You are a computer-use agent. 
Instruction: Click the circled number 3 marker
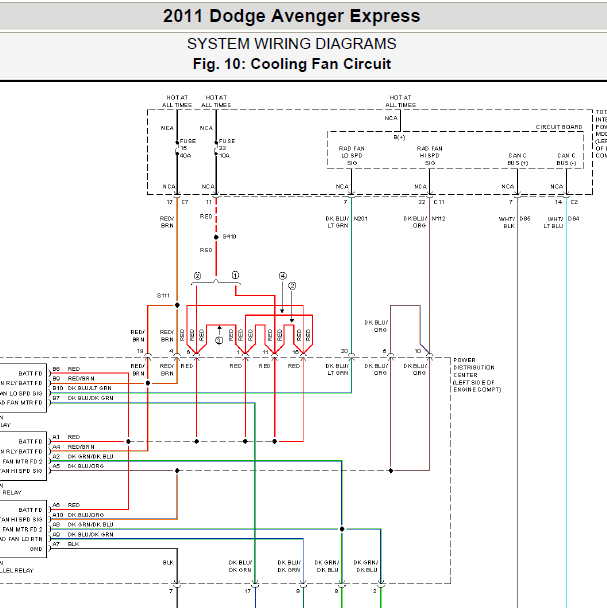(x=219, y=340)
